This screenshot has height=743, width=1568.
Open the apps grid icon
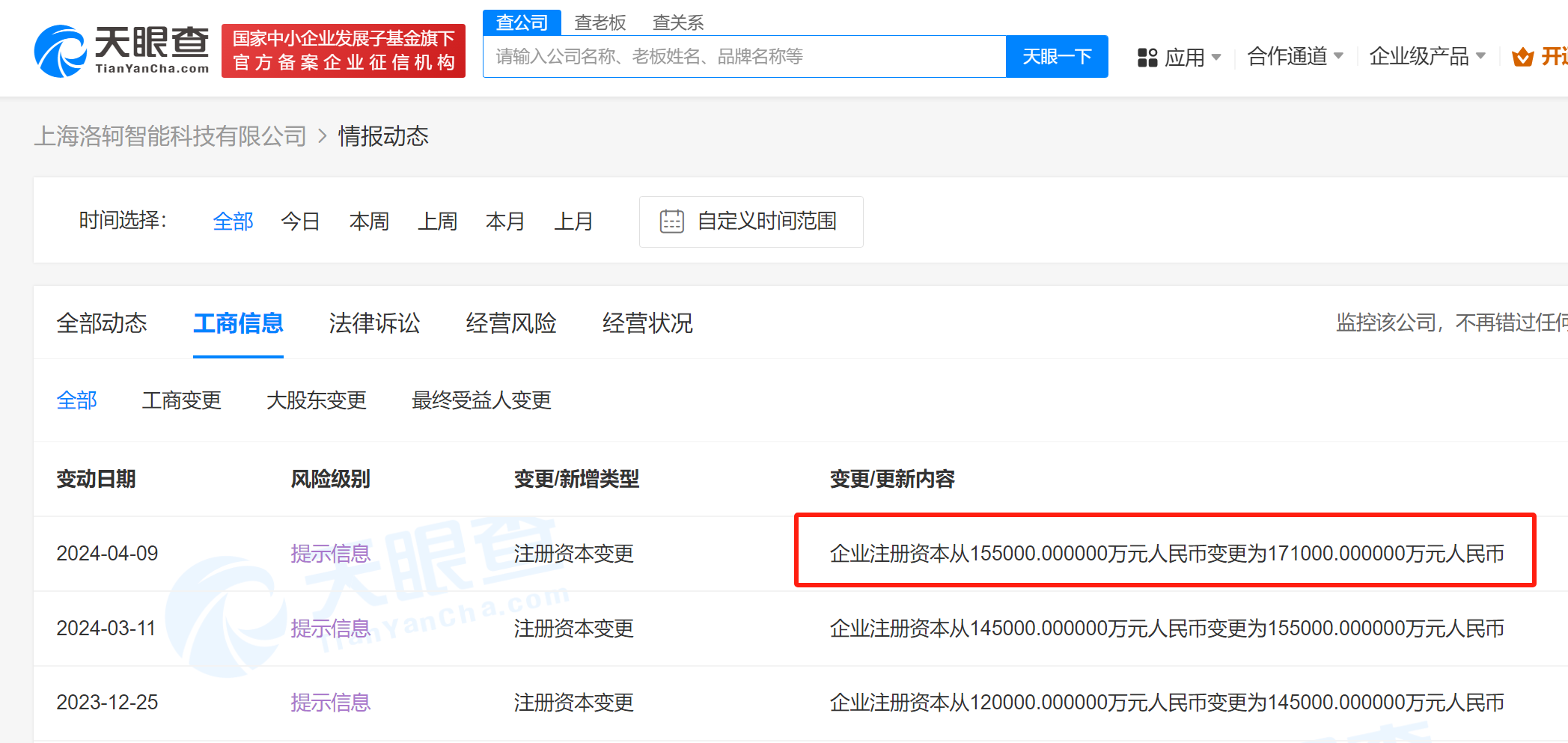point(1147,58)
